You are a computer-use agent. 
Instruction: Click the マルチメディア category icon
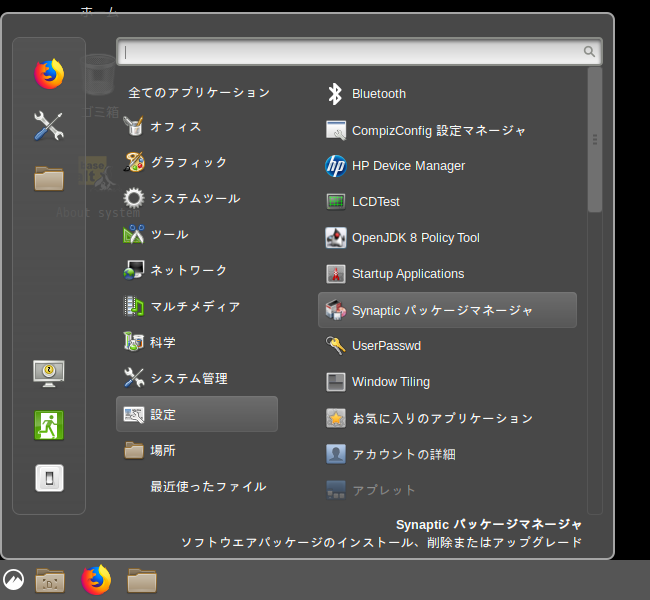pyautogui.click(x=134, y=306)
